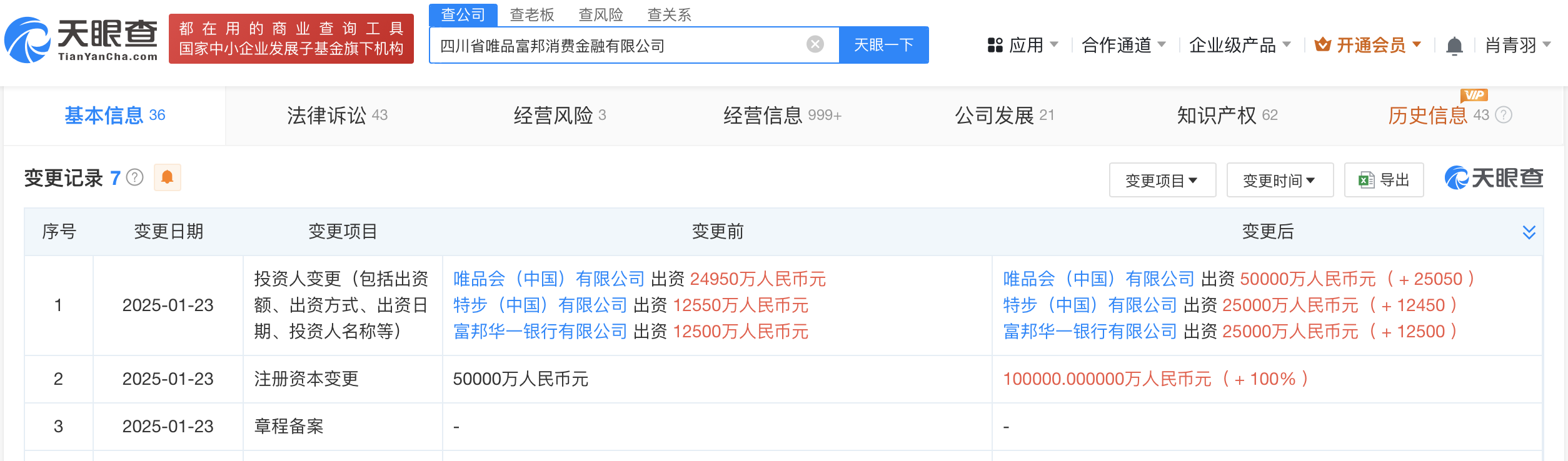Click the 投资人变更 change item cell
1568x461 pixels.
click(341, 305)
